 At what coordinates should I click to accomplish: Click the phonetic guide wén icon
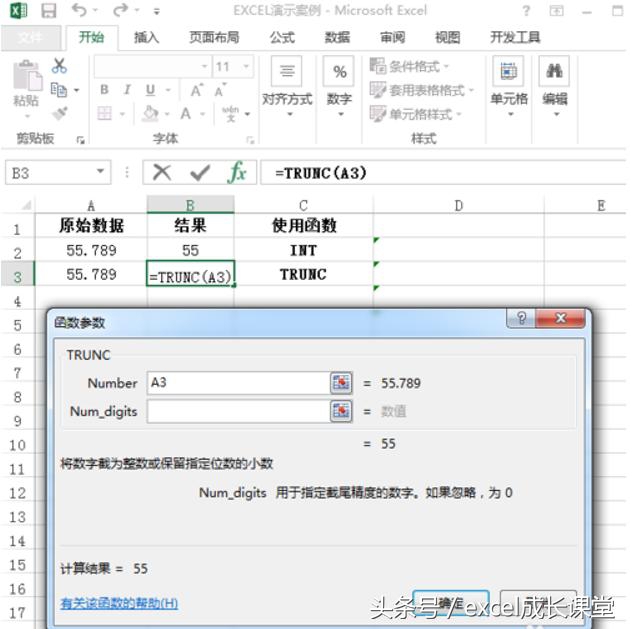pos(231,114)
